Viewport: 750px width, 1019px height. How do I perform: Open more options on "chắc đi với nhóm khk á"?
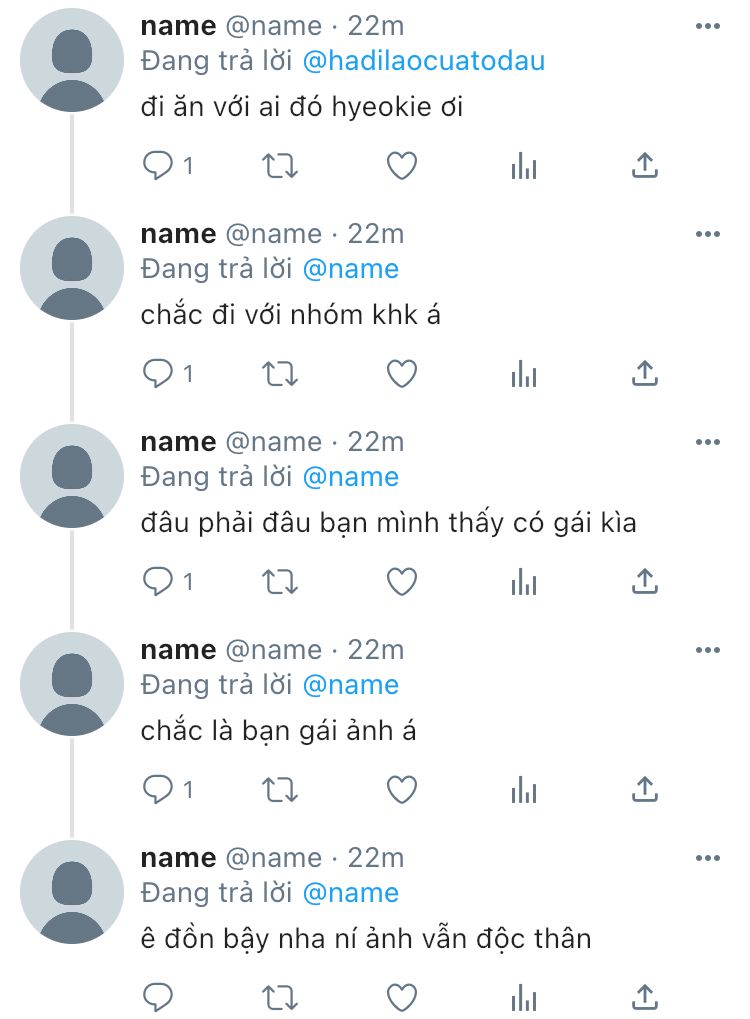point(707,235)
